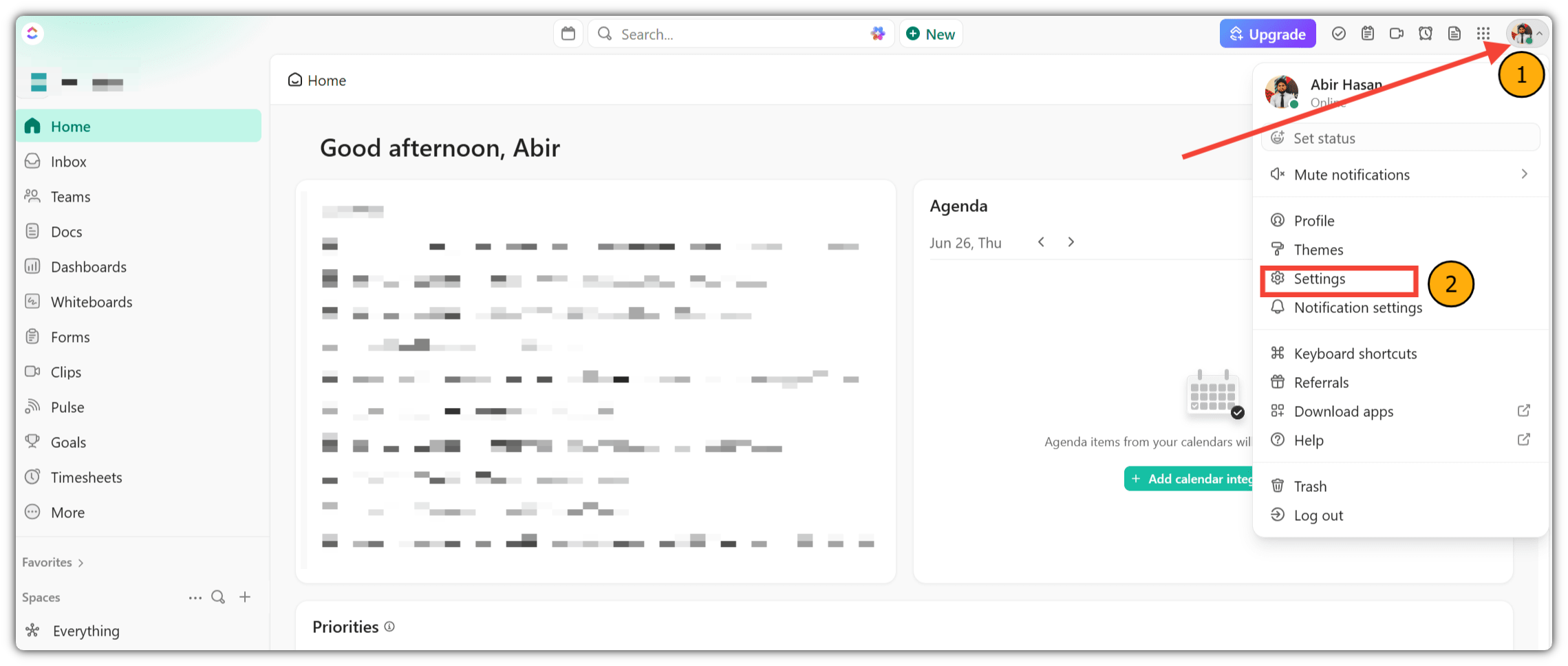The width and height of the screenshot is (1568, 666).
Task: Open the nine-dot apps grid icon
Action: pyautogui.click(x=1483, y=34)
